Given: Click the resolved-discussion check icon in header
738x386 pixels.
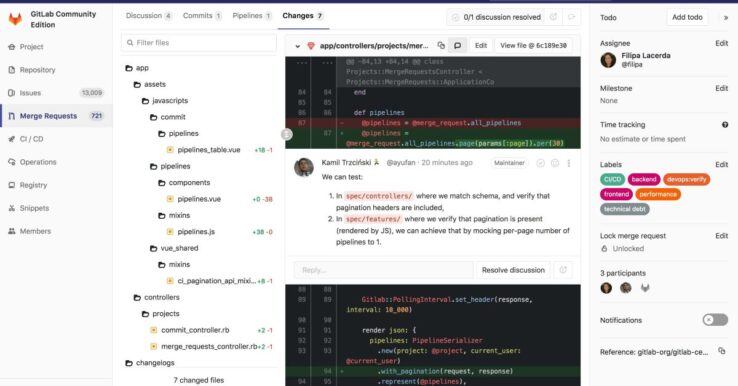Looking at the screenshot, I should click(x=455, y=17).
